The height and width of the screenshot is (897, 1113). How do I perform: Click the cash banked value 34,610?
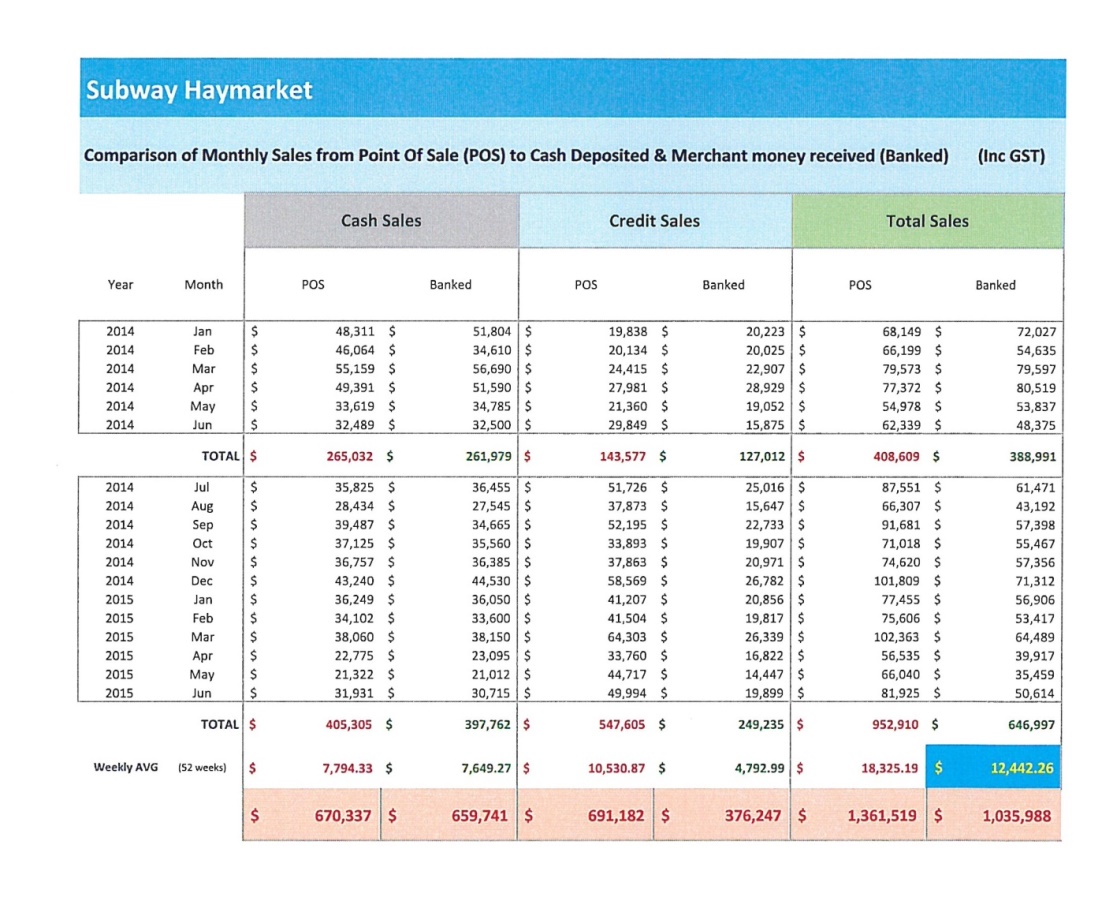[x=492, y=350]
